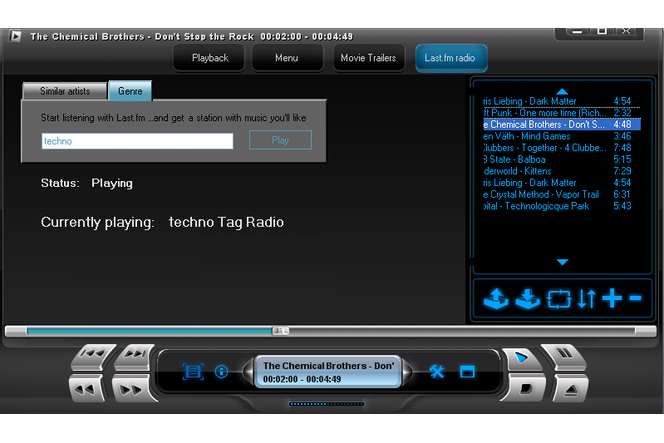Image resolution: width=664 pixels, height=443 pixels.
Task: Click the load playlist upload icon
Action: pyautogui.click(x=496, y=299)
